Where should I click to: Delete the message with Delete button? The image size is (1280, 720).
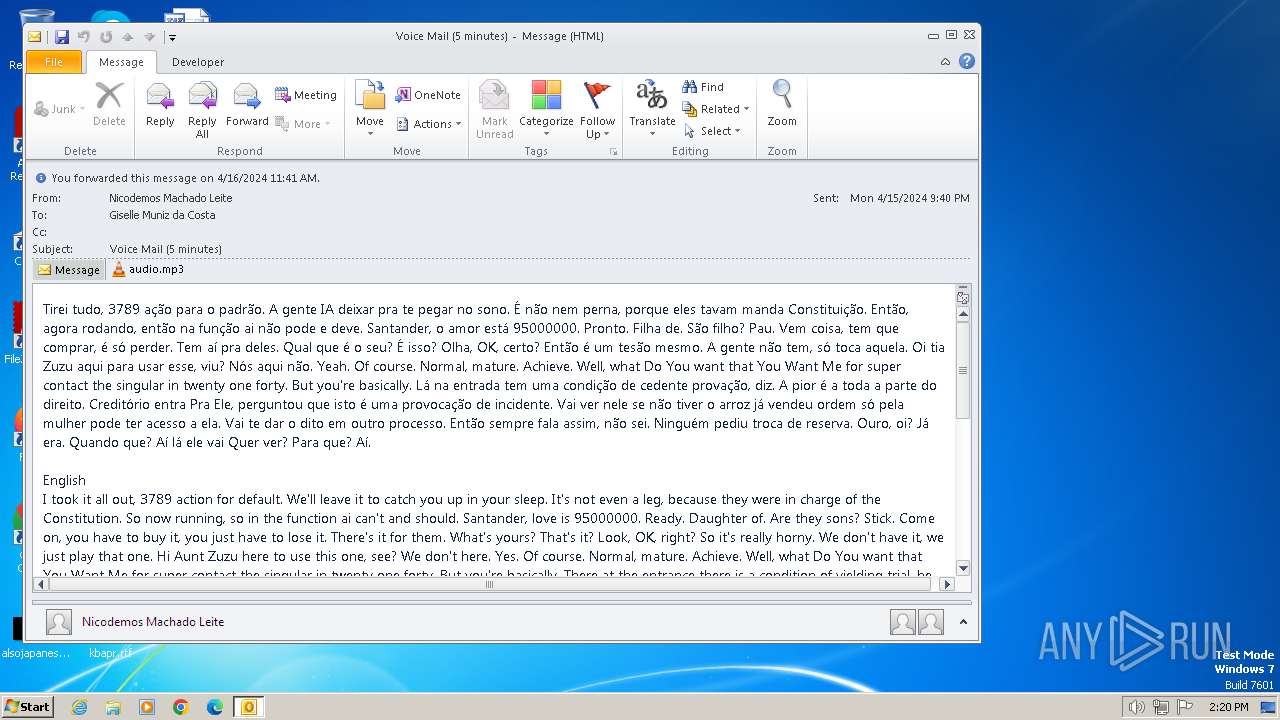tap(109, 104)
